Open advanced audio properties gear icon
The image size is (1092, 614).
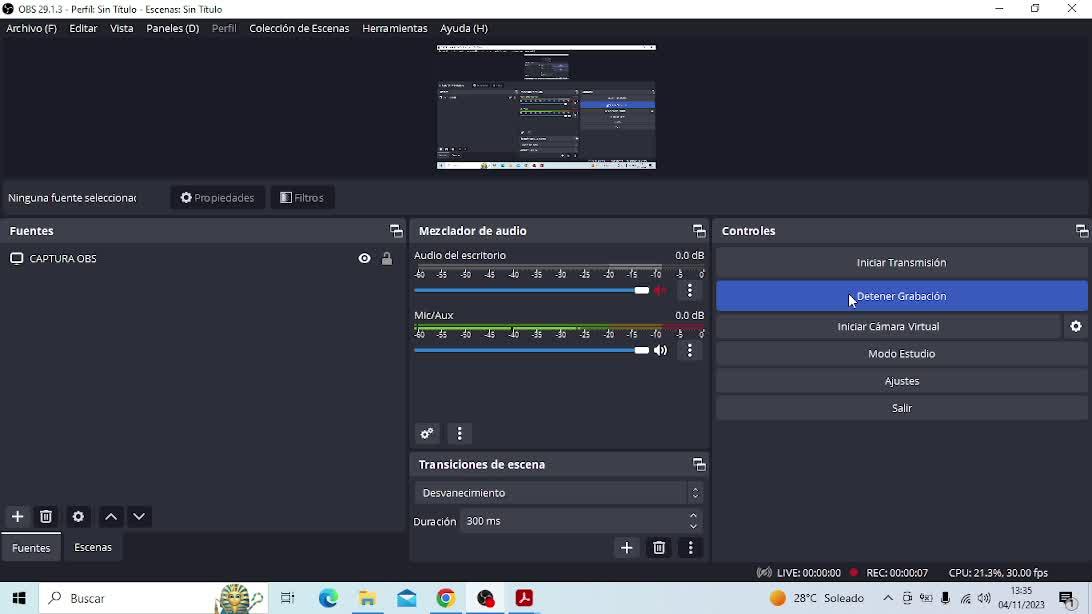pos(427,434)
